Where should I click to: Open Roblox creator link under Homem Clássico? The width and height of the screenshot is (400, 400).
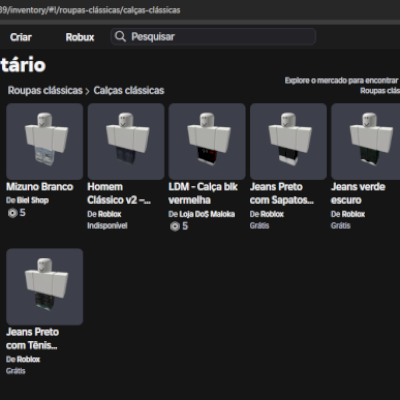[110, 214]
